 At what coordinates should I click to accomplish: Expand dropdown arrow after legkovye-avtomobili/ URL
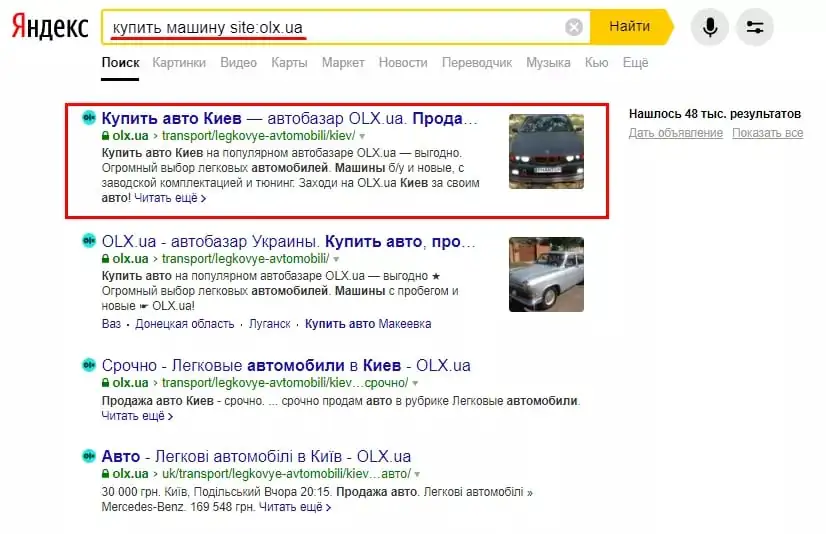click(x=336, y=260)
